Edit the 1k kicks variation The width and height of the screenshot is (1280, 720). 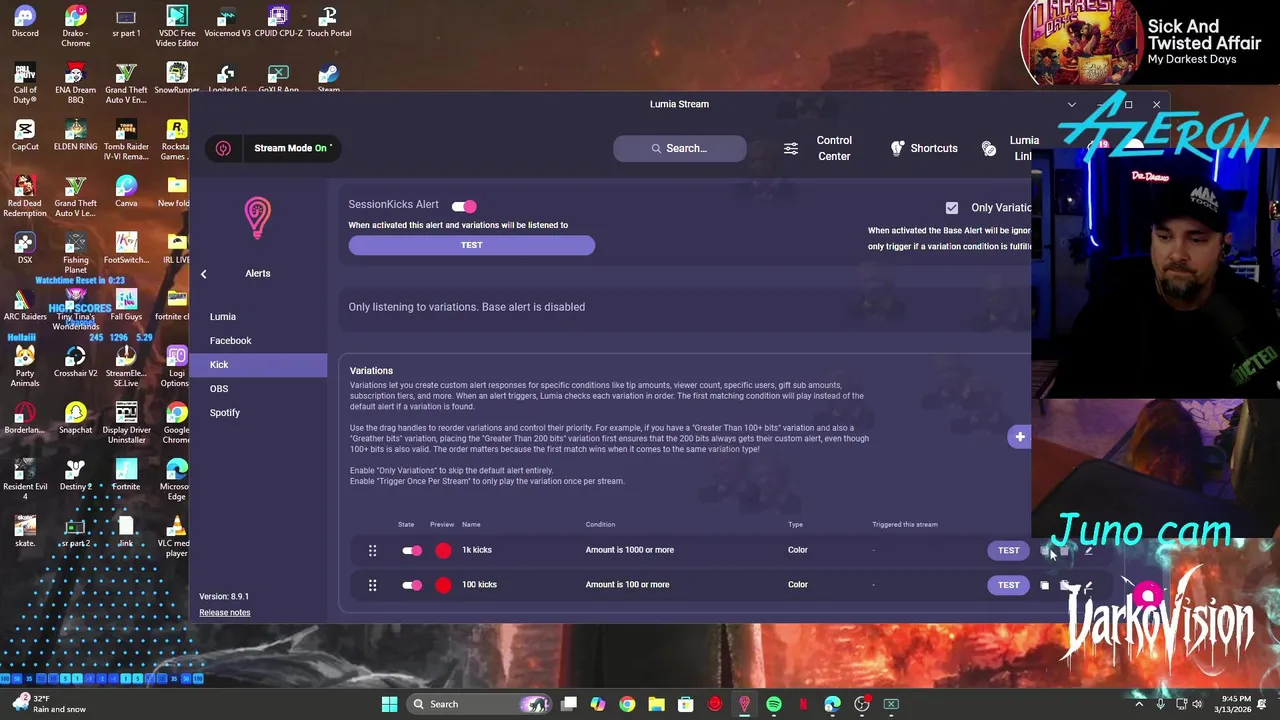tap(1088, 550)
